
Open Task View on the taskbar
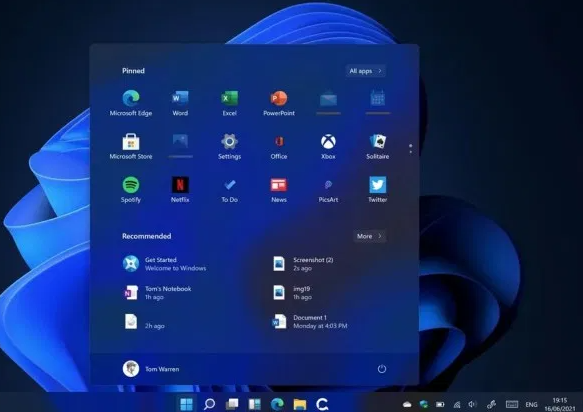[x=232, y=404]
